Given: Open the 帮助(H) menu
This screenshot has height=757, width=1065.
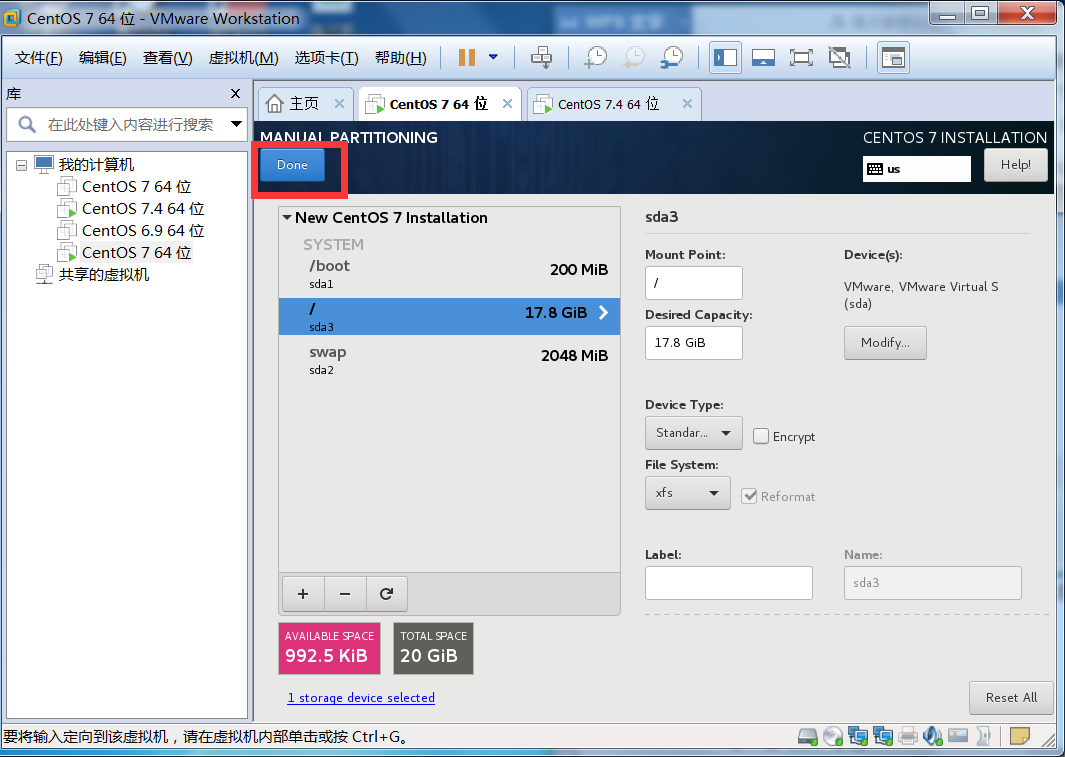Looking at the screenshot, I should click(401, 58).
